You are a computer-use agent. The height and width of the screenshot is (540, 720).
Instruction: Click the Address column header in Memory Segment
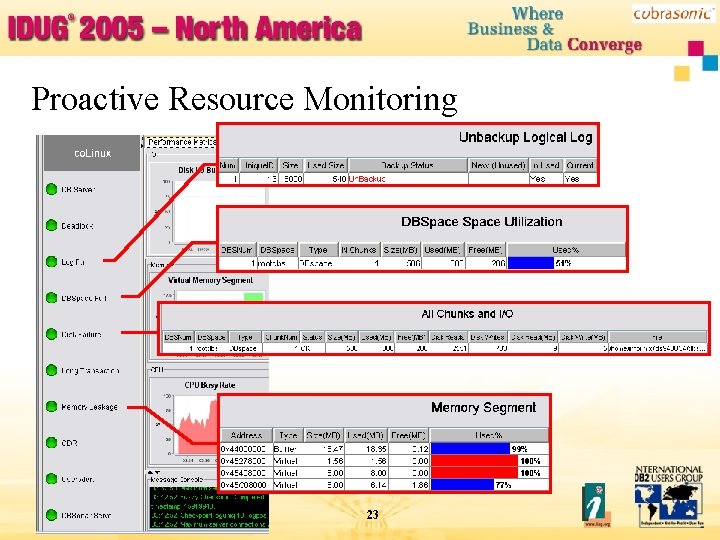point(246,435)
